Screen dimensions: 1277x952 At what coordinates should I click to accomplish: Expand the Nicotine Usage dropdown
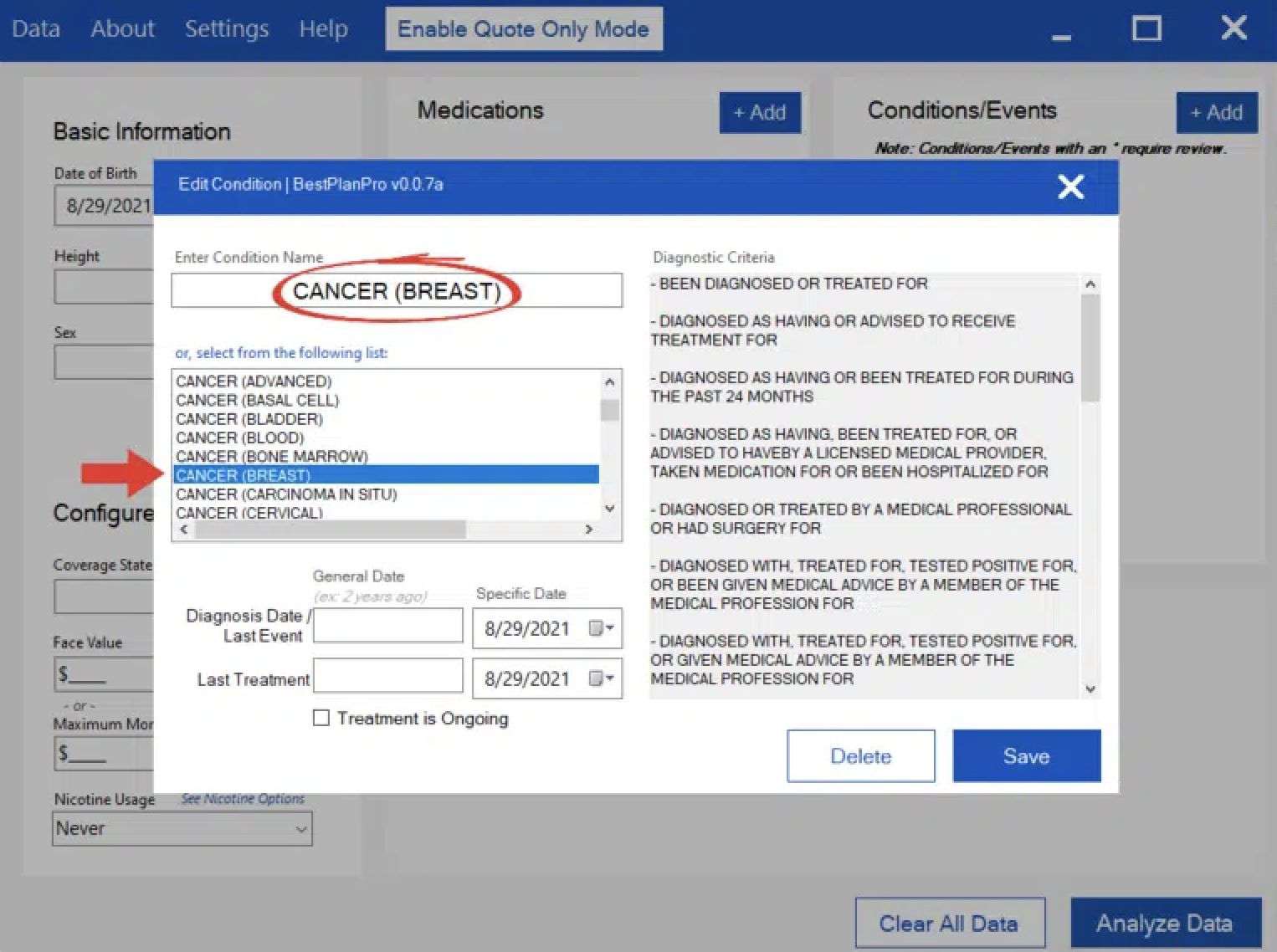click(300, 829)
